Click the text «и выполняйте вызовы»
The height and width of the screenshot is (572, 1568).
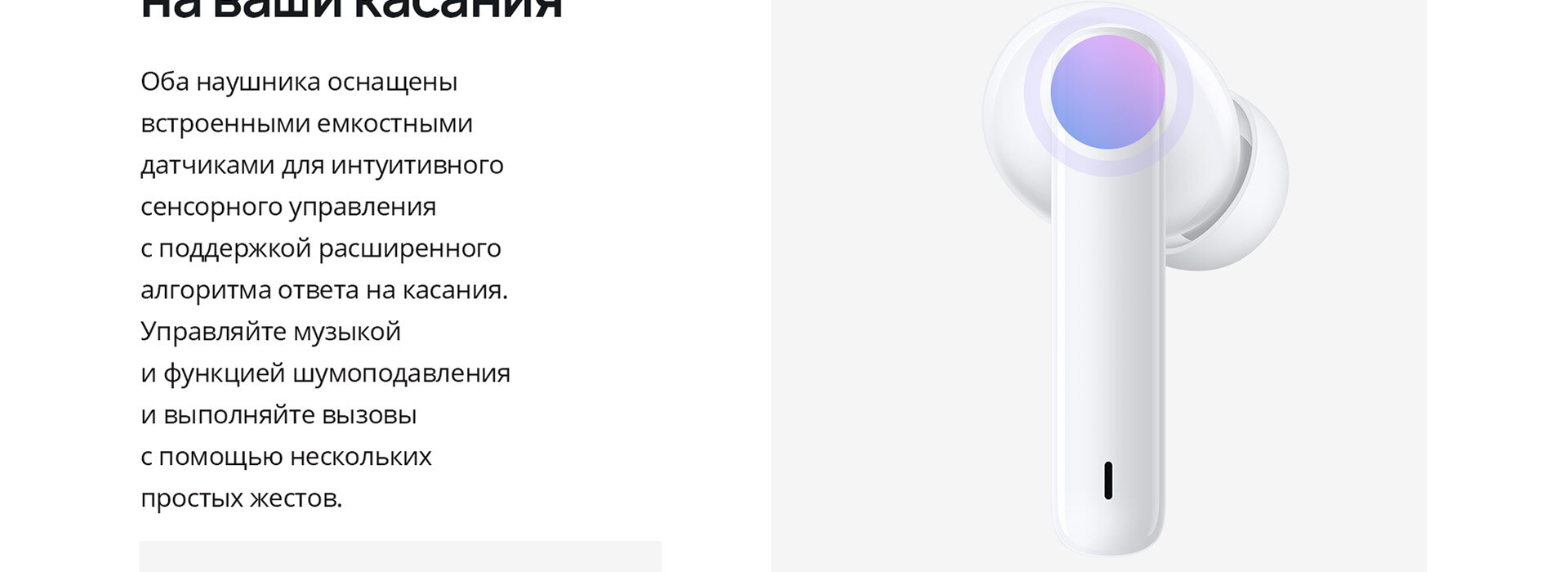(278, 415)
